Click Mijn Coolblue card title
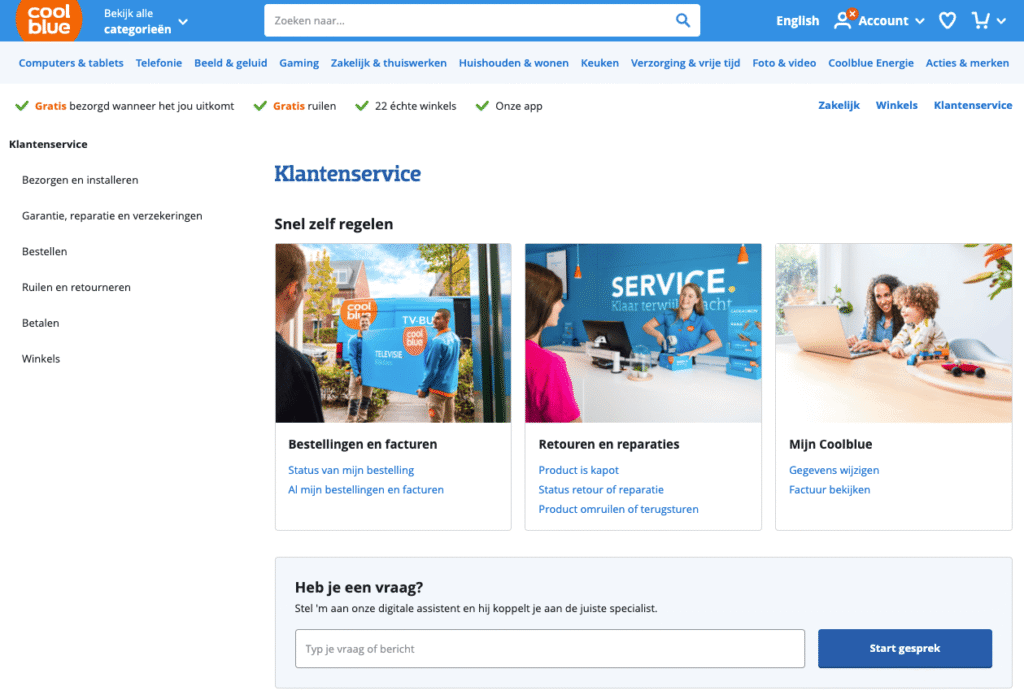 click(x=830, y=444)
